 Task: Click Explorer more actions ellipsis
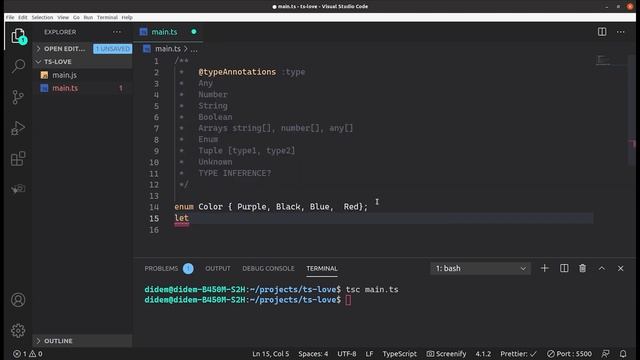click(x=117, y=32)
